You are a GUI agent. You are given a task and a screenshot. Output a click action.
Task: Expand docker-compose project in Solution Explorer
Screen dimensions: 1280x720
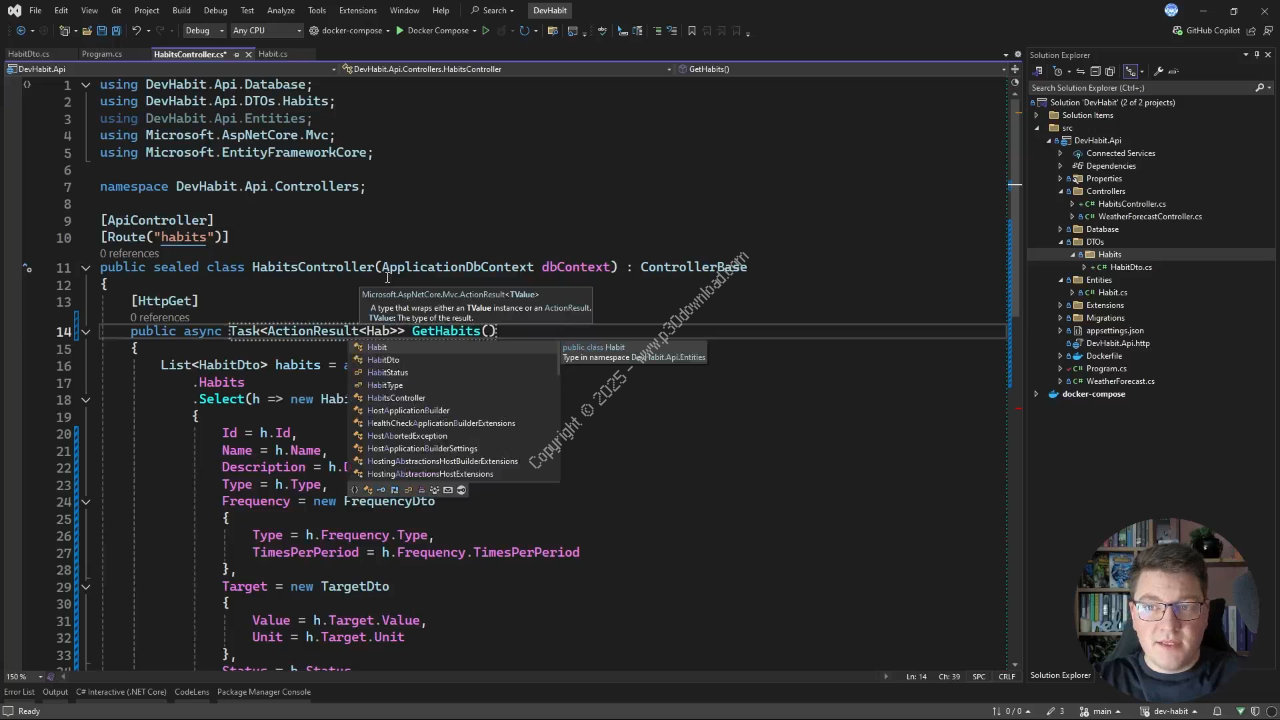click(x=1037, y=394)
